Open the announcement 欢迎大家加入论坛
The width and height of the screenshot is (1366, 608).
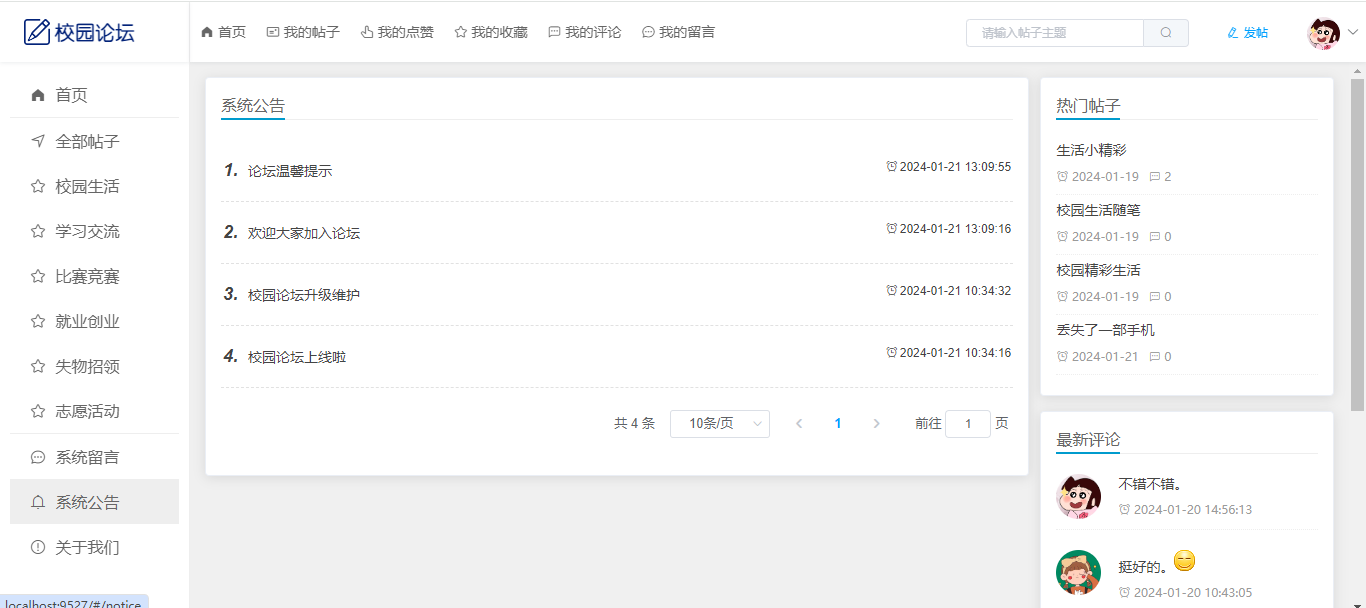click(304, 233)
